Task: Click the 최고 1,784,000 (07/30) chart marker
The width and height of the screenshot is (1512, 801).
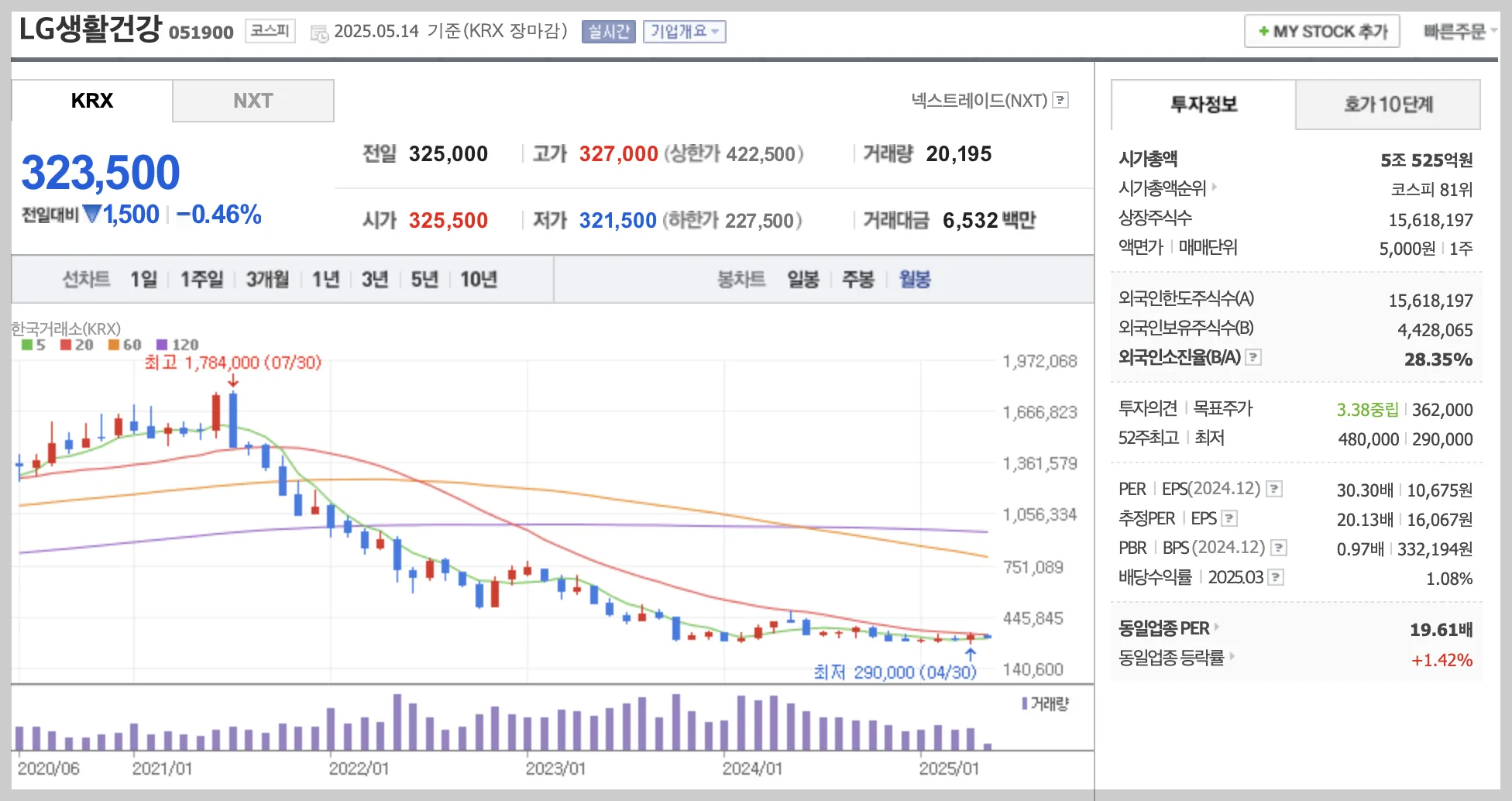Action: pyautogui.click(x=232, y=363)
